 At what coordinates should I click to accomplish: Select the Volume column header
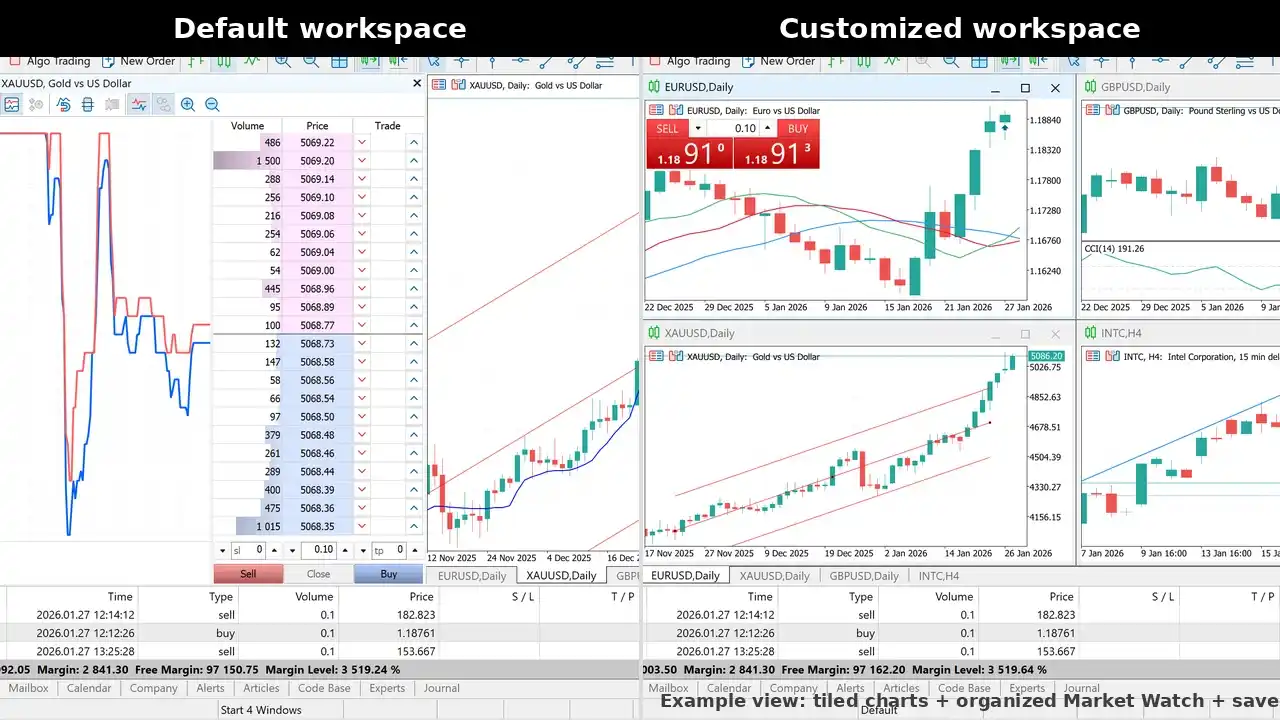click(247, 126)
